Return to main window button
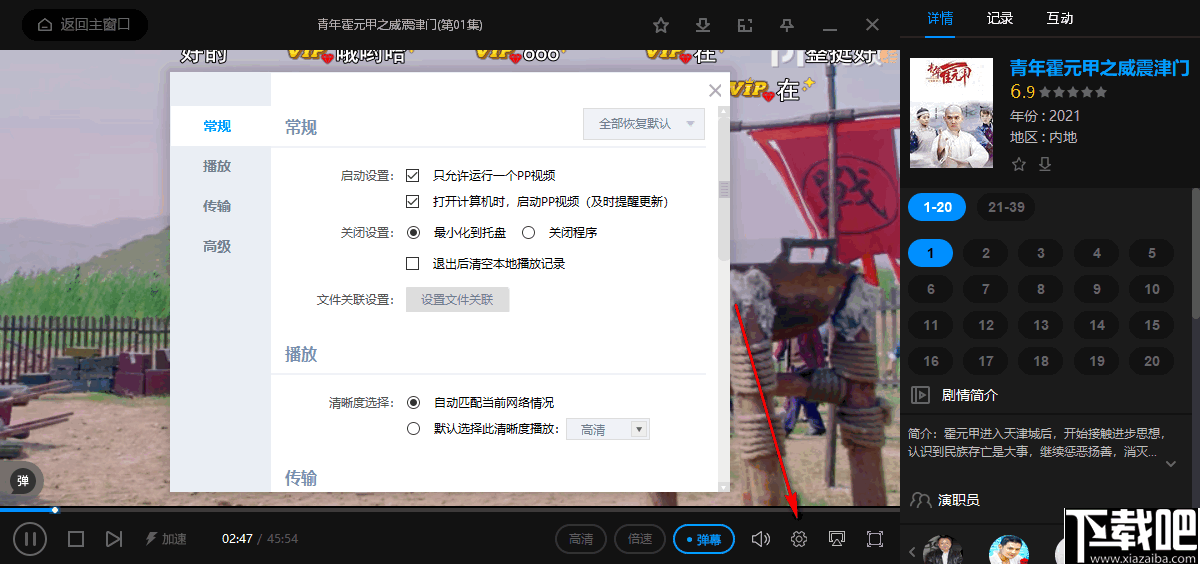1200x564 pixels. [x=85, y=25]
